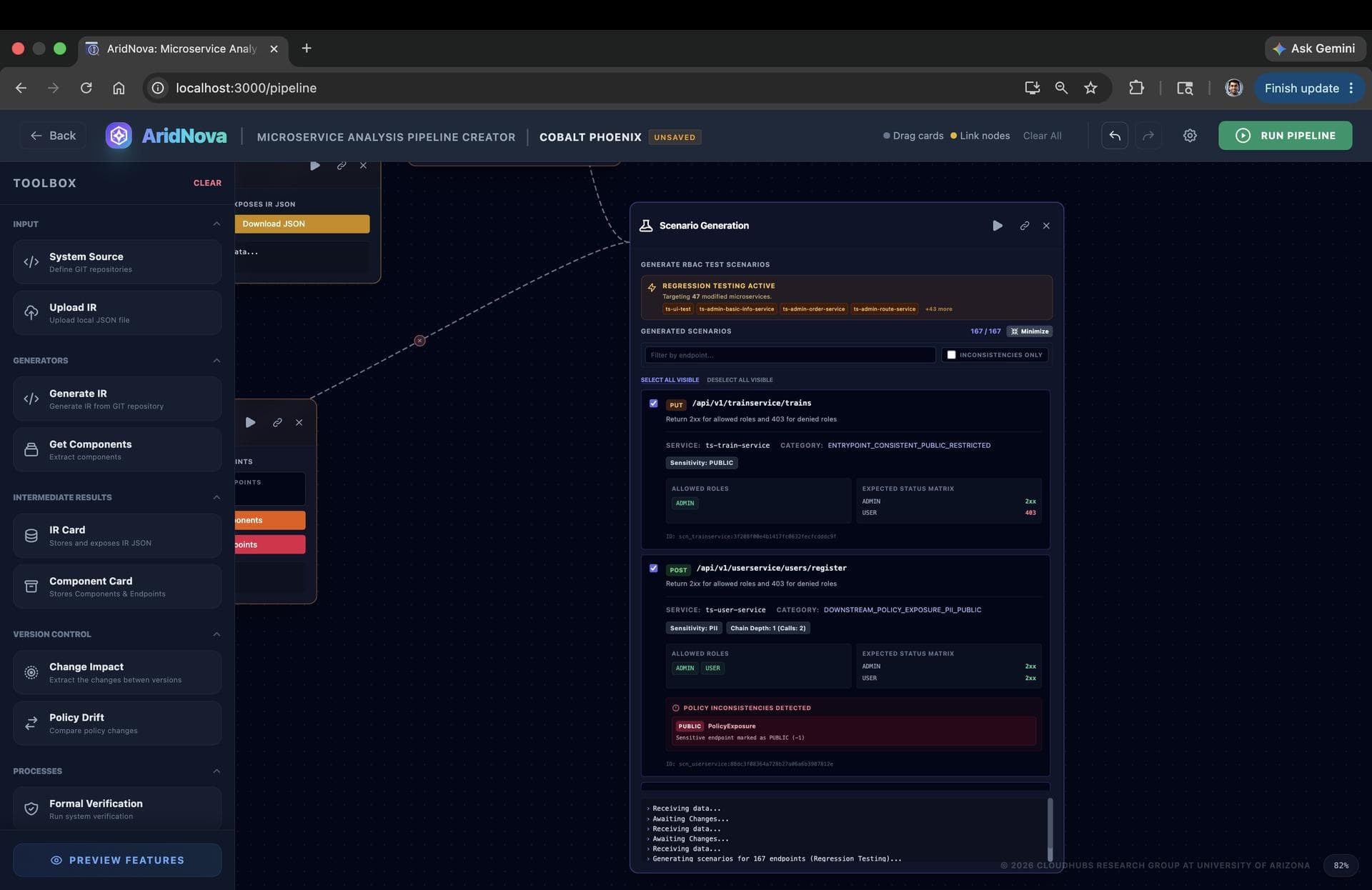Collapse the Version Control section

click(x=217, y=634)
